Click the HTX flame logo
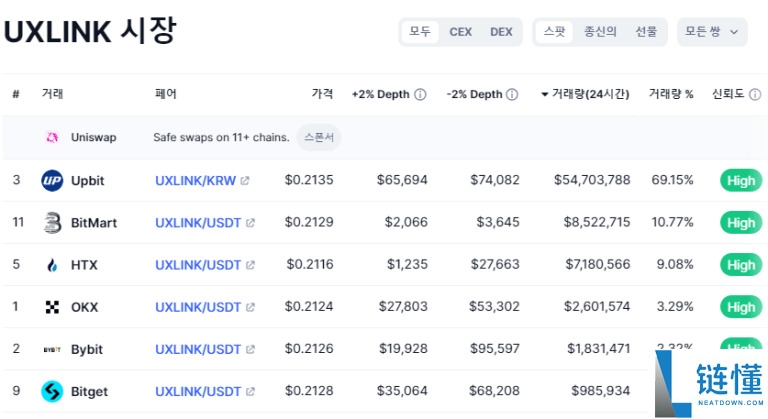This screenshot has width=768, height=419. click(x=52, y=265)
